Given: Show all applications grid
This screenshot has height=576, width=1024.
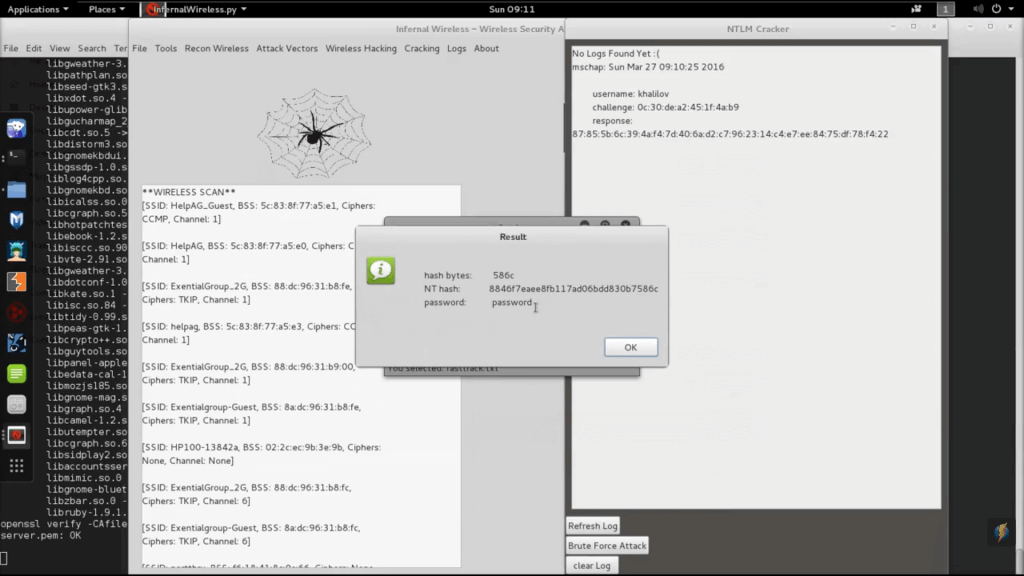Looking at the screenshot, I should click(17, 466).
